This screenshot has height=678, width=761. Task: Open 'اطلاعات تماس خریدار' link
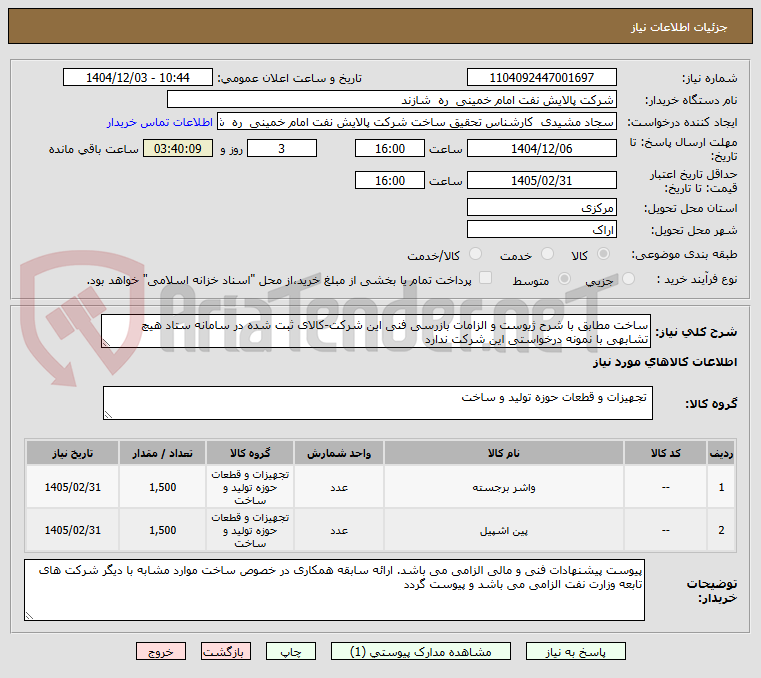point(160,122)
